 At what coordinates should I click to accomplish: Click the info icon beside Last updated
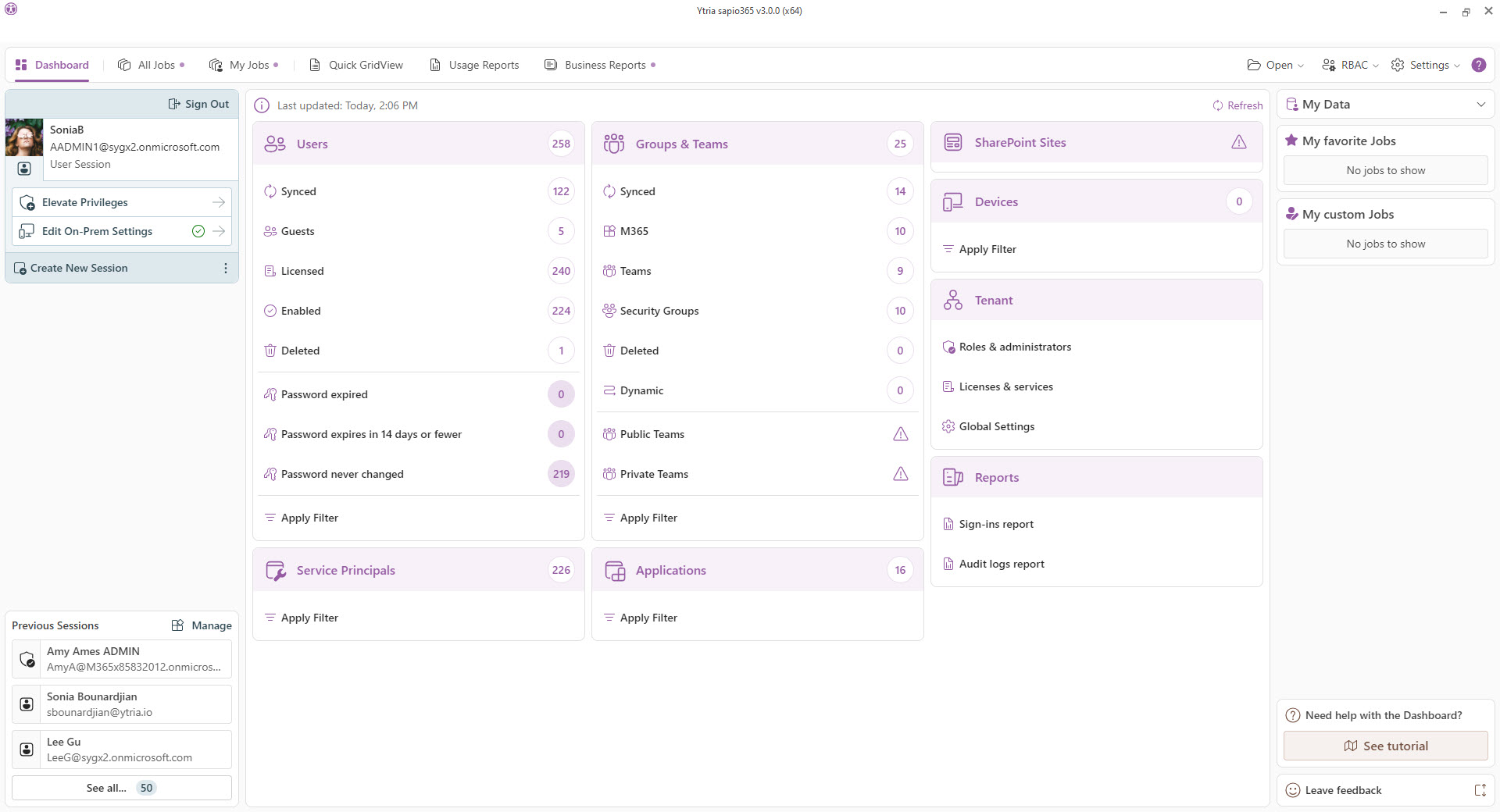coord(262,105)
